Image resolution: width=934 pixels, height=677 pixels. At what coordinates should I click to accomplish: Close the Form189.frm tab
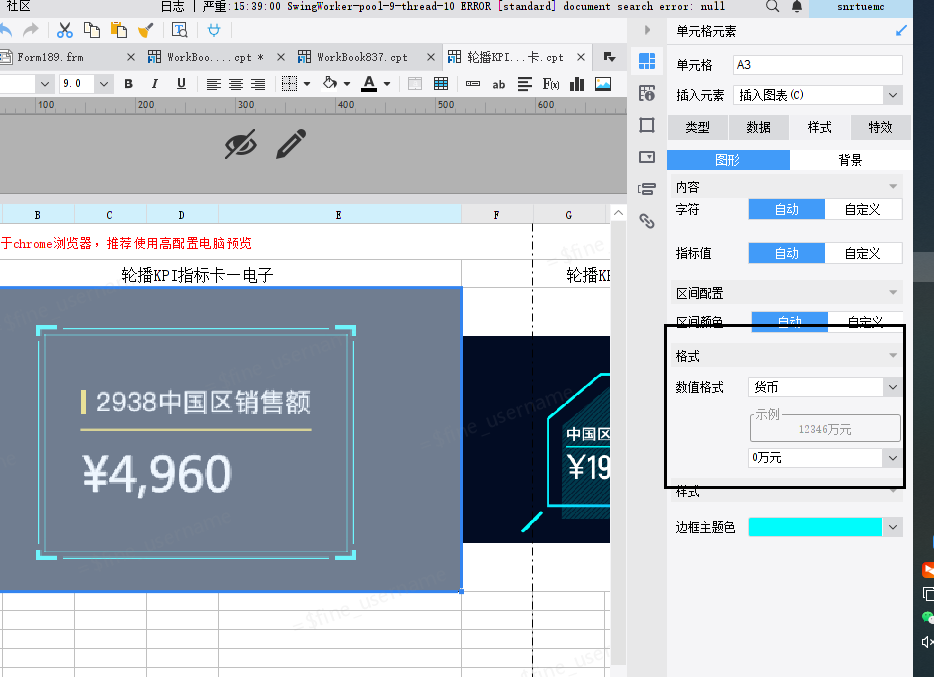[130, 57]
